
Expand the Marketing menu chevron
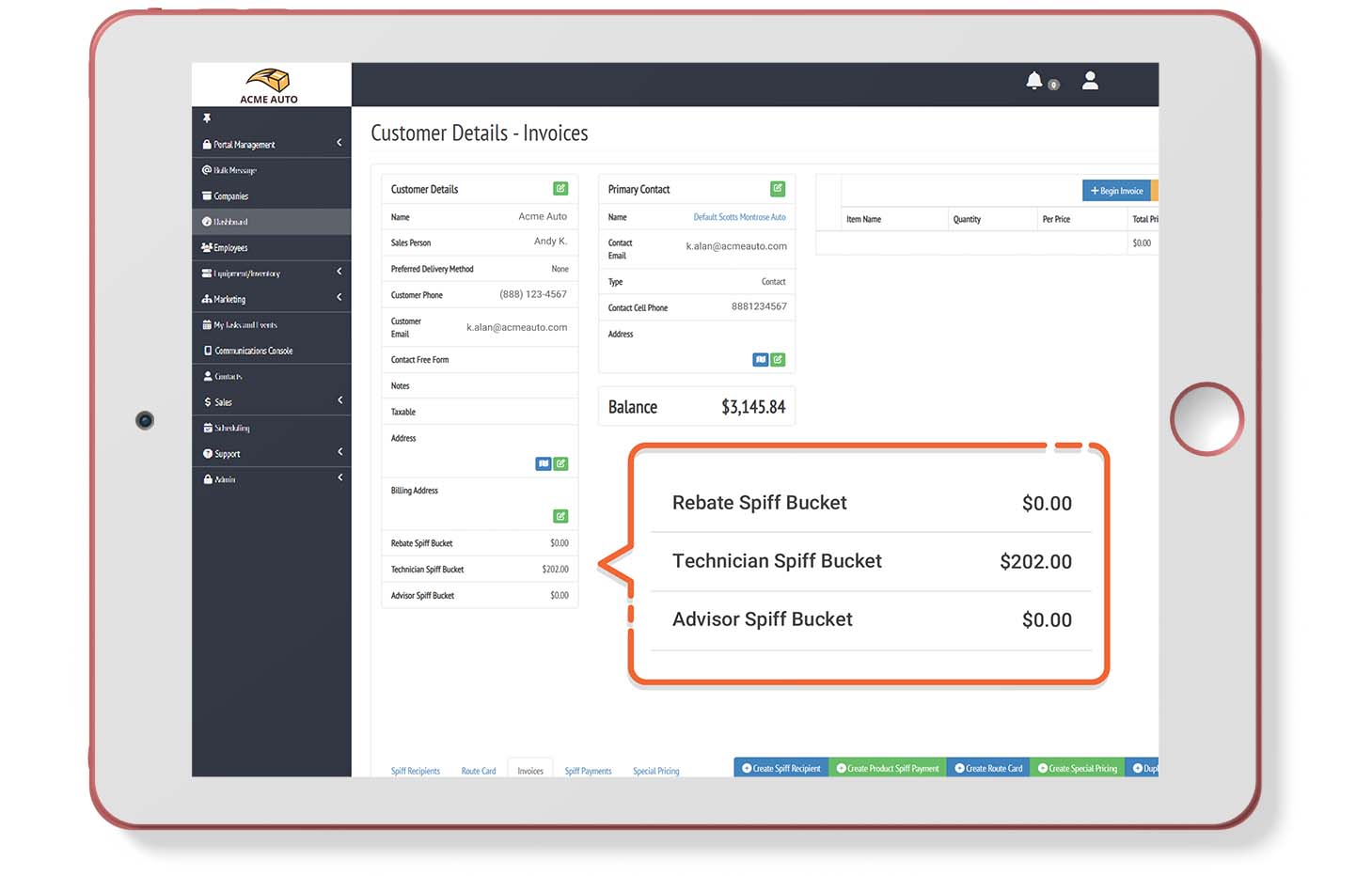pos(339,297)
